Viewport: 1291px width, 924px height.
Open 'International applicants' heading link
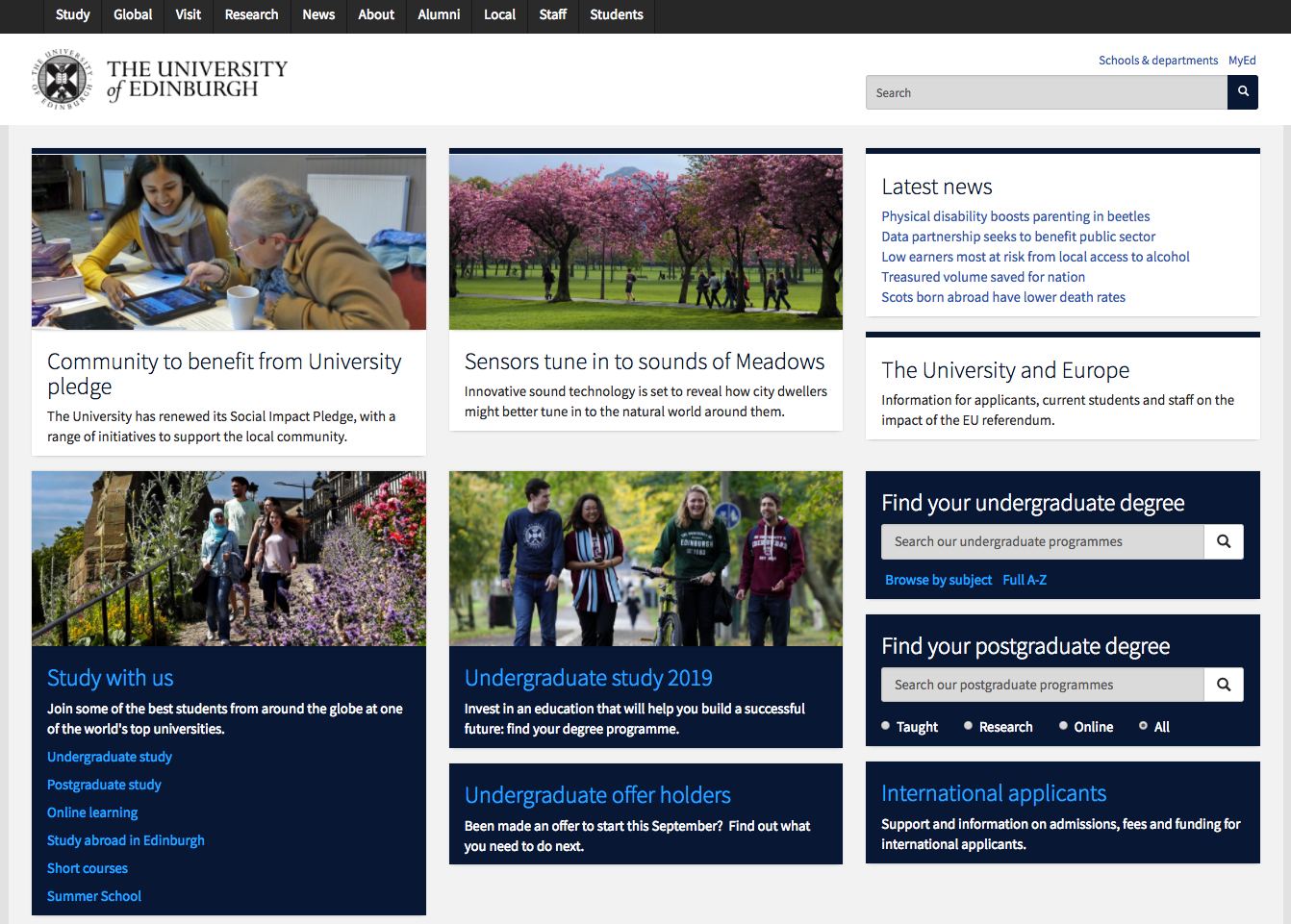[994, 793]
